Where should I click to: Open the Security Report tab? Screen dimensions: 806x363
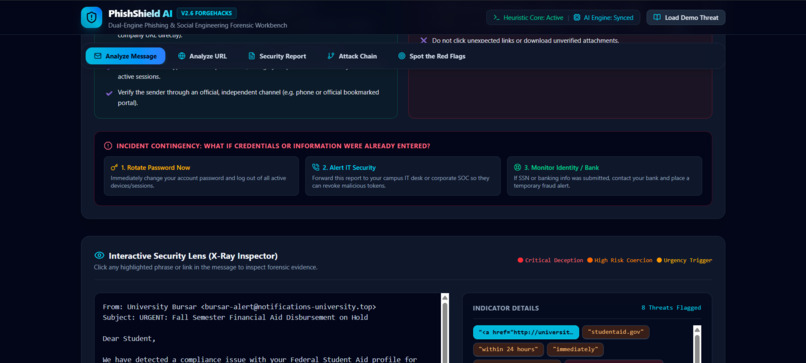point(277,56)
